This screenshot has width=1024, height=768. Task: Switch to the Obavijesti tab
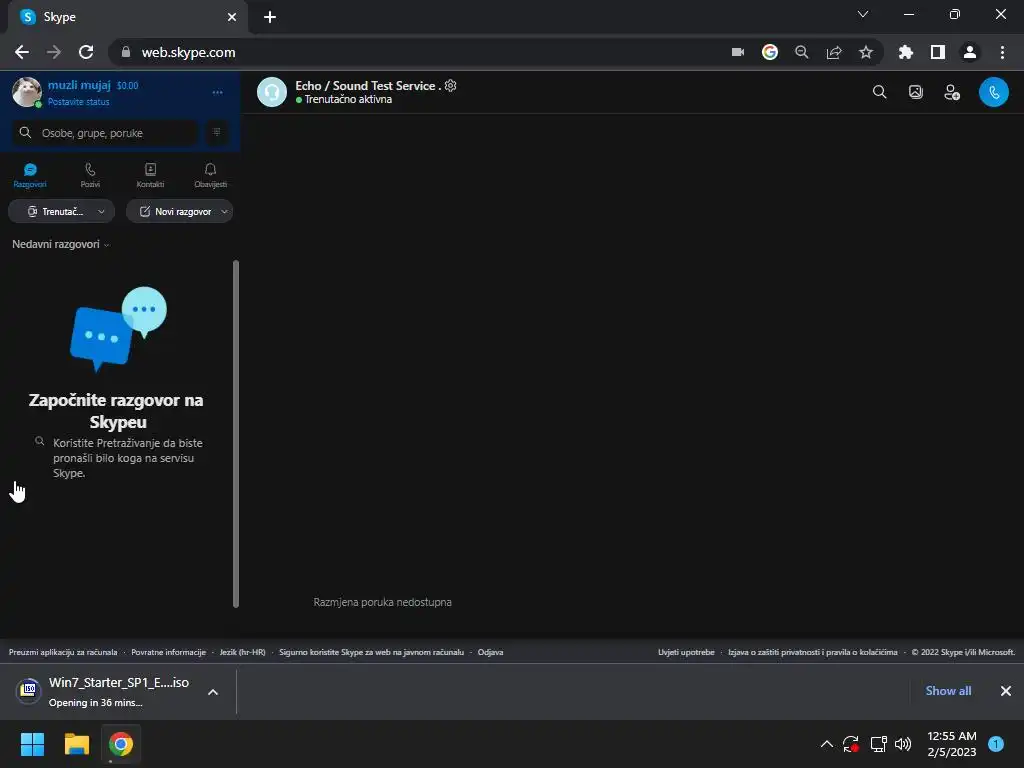210,175
